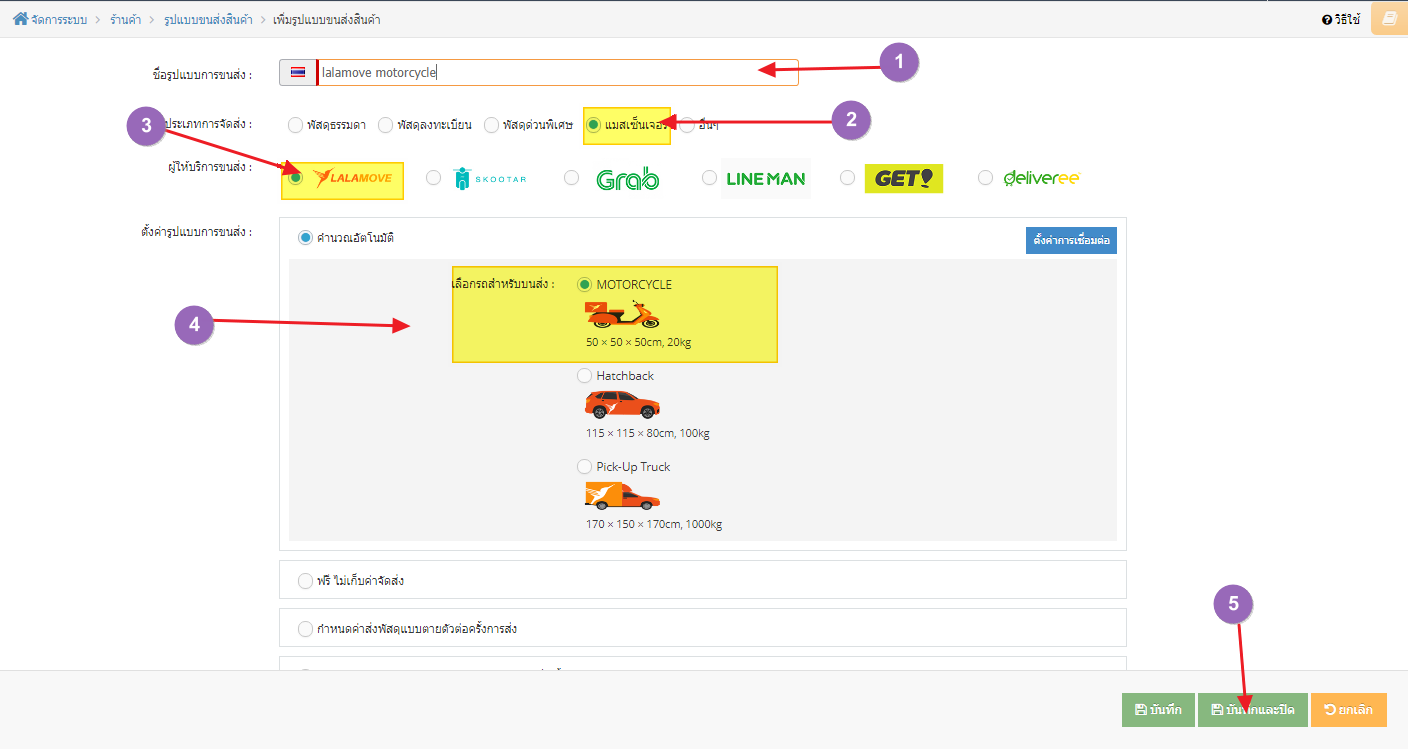Click the Grab logo
Viewport: 1408px width, 749px height.
pos(628,179)
